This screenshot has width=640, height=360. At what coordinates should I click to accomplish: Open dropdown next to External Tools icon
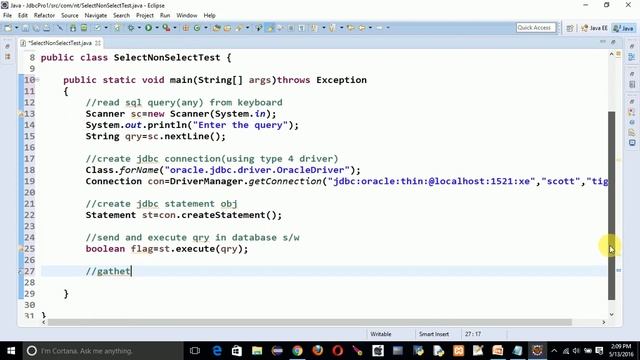click(x=175, y=28)
